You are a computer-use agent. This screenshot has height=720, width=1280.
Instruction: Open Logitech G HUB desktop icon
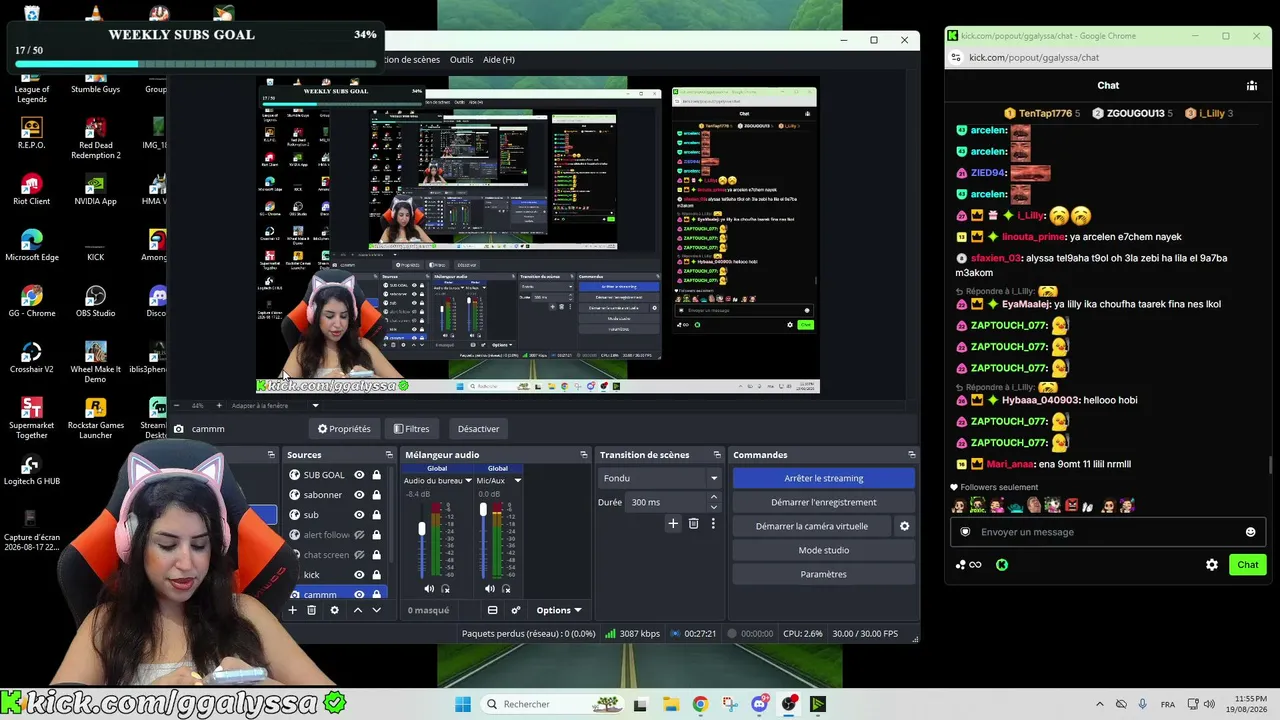tap(31, 470)
